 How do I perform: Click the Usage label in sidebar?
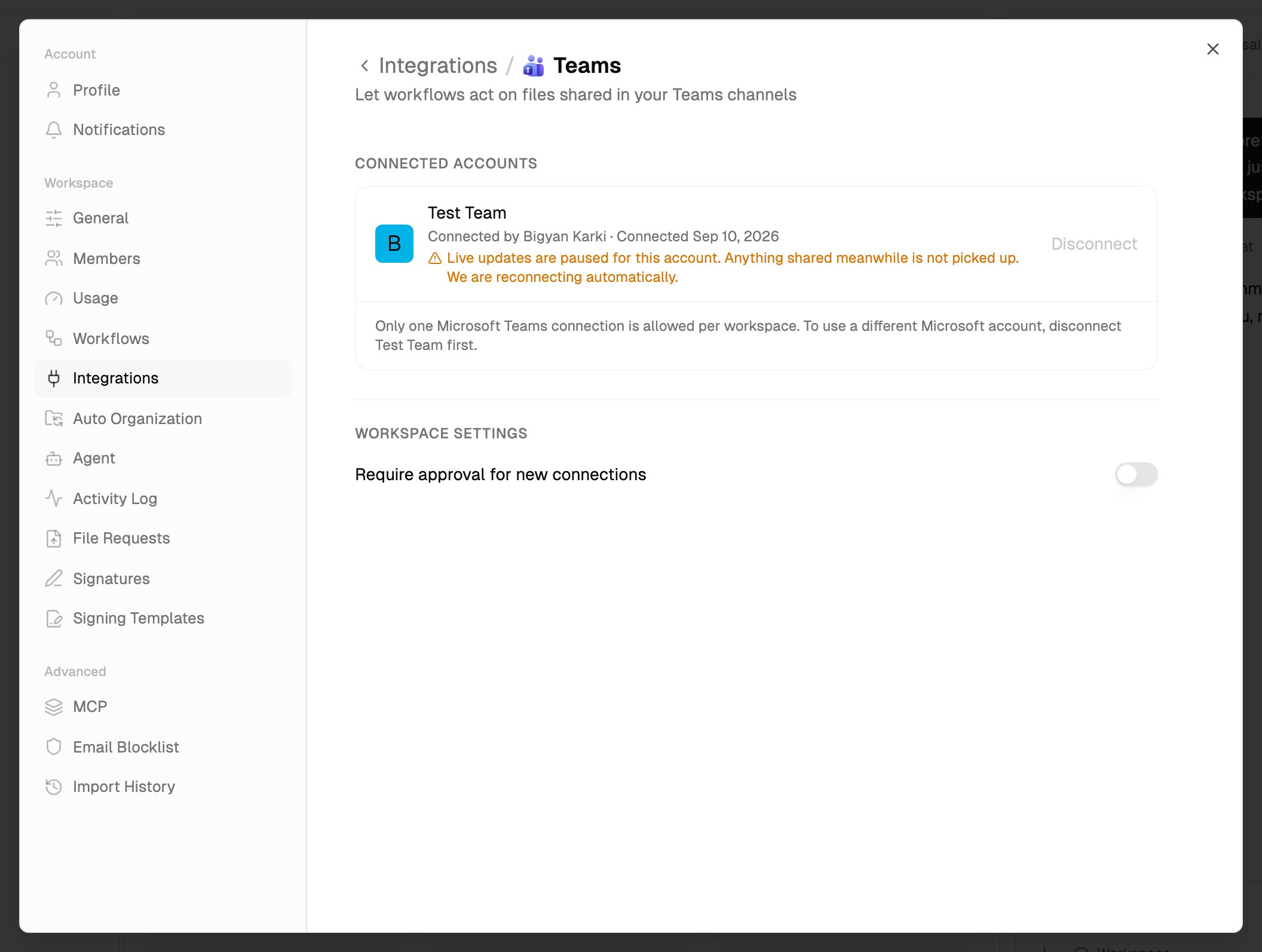(96, 298)
